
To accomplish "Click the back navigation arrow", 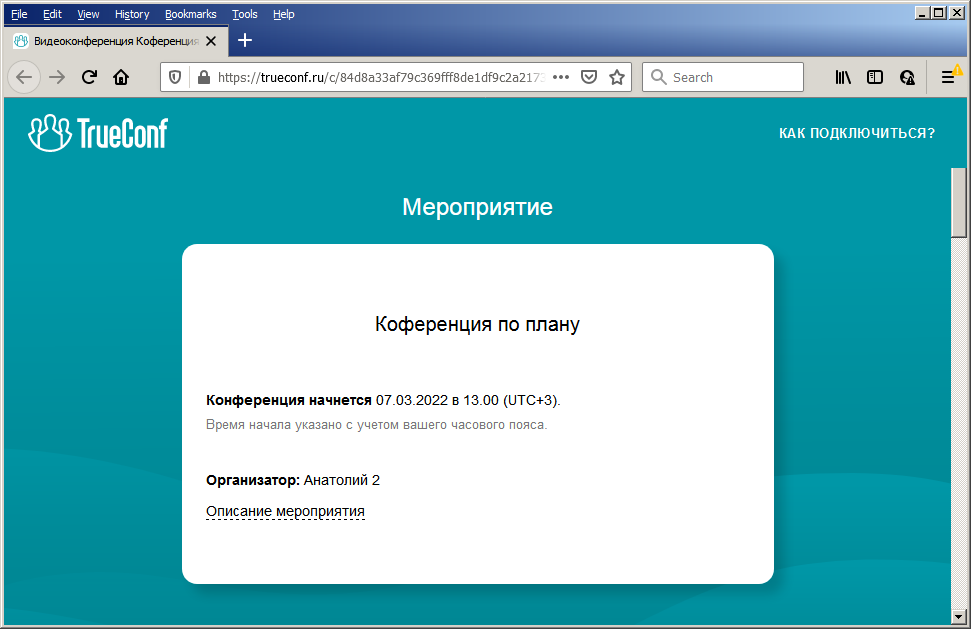I will (25, 77).
